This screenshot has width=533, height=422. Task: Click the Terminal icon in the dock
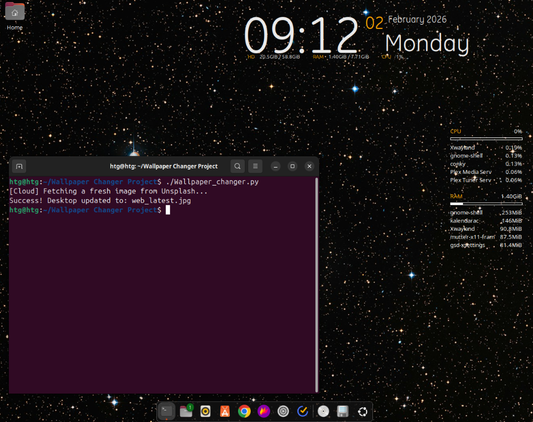pos(167,411)
